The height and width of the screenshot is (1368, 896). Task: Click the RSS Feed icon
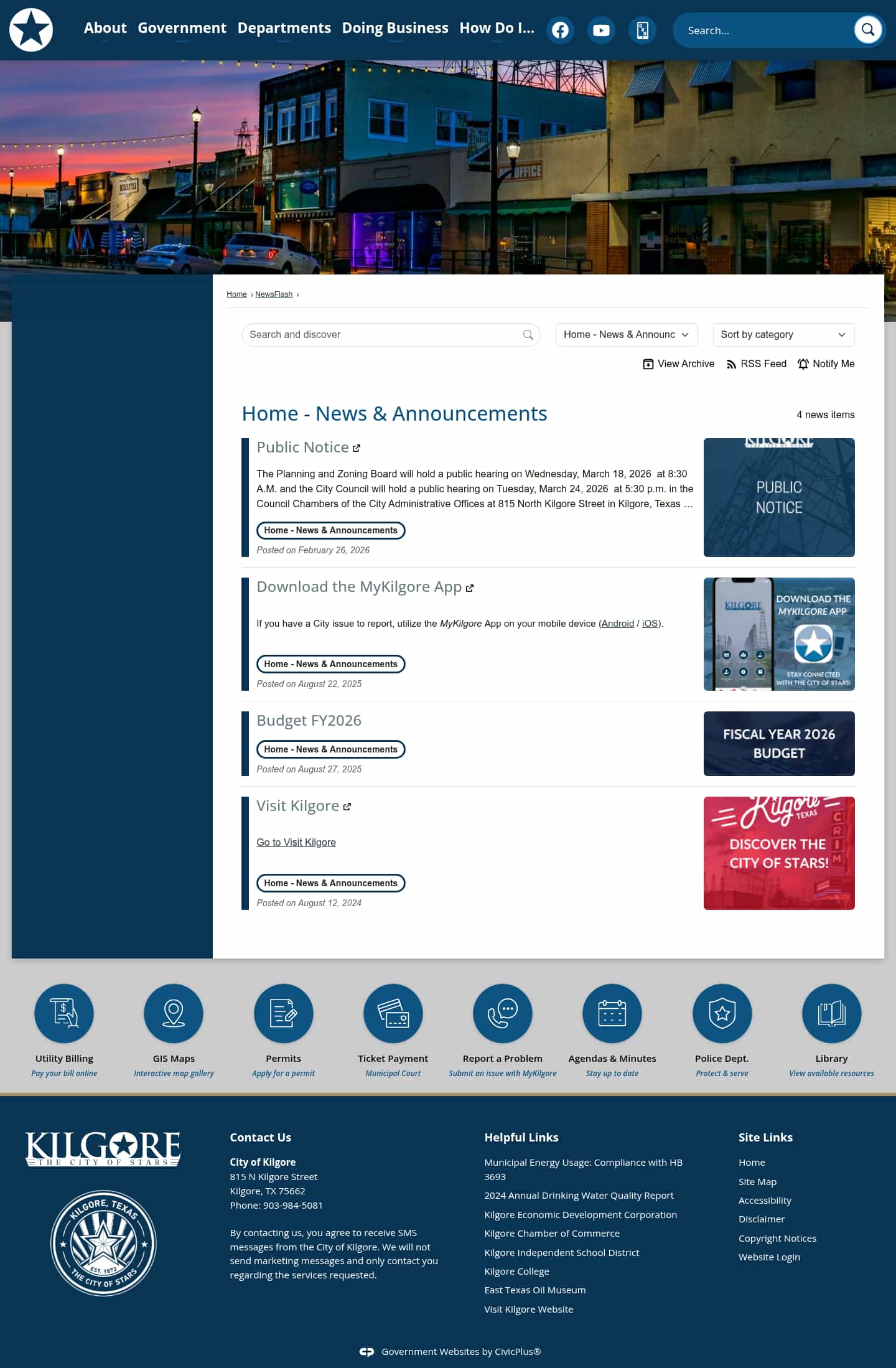[x=731, y=364]
